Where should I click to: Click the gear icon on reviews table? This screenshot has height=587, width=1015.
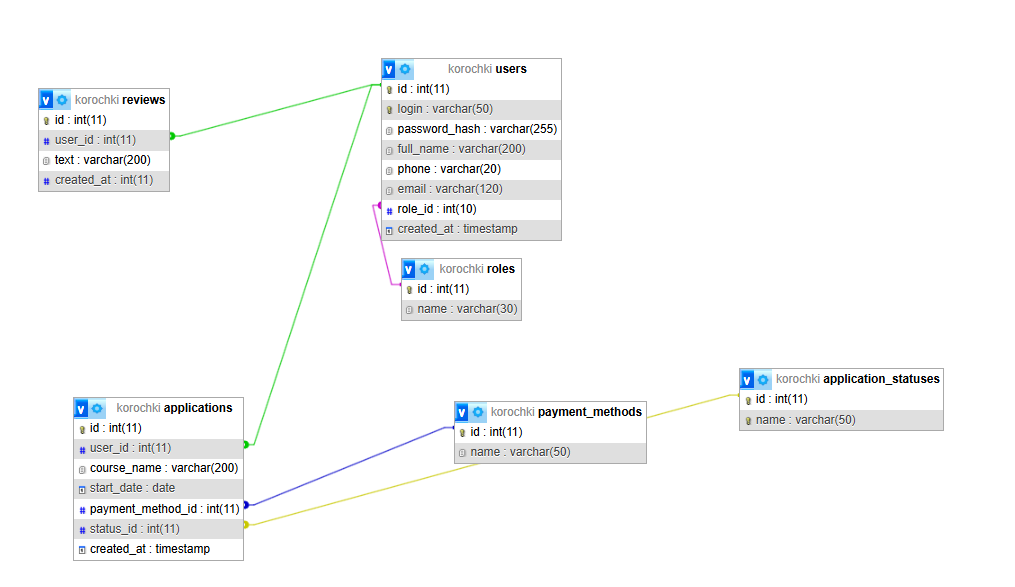(x=62, y=100)
